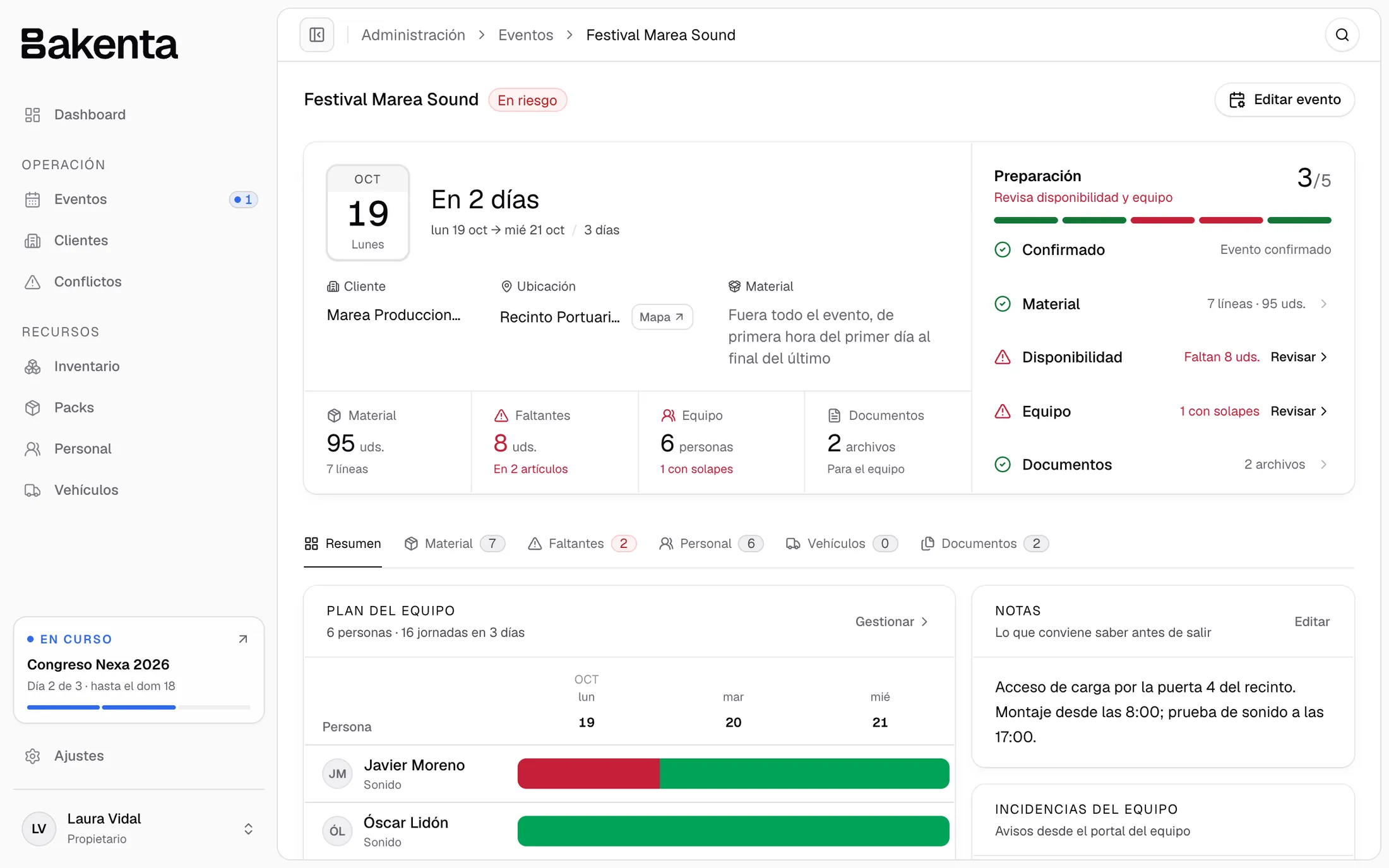The height and width of the screenshot is (868, 1389).
Task: Open the Documentos tab
Action: (985, 544)
